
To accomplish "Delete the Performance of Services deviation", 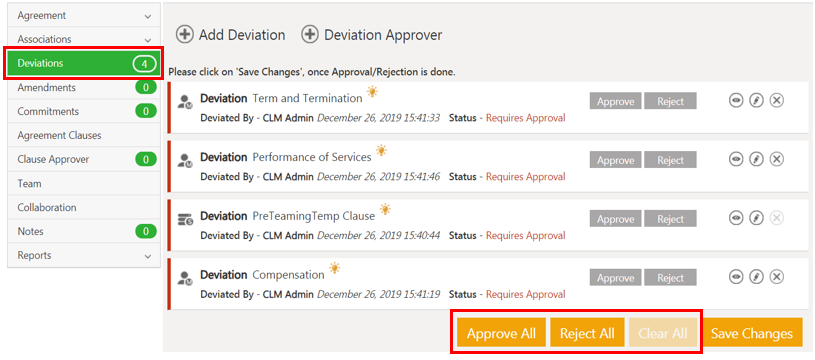I will [x=777, y=159].
